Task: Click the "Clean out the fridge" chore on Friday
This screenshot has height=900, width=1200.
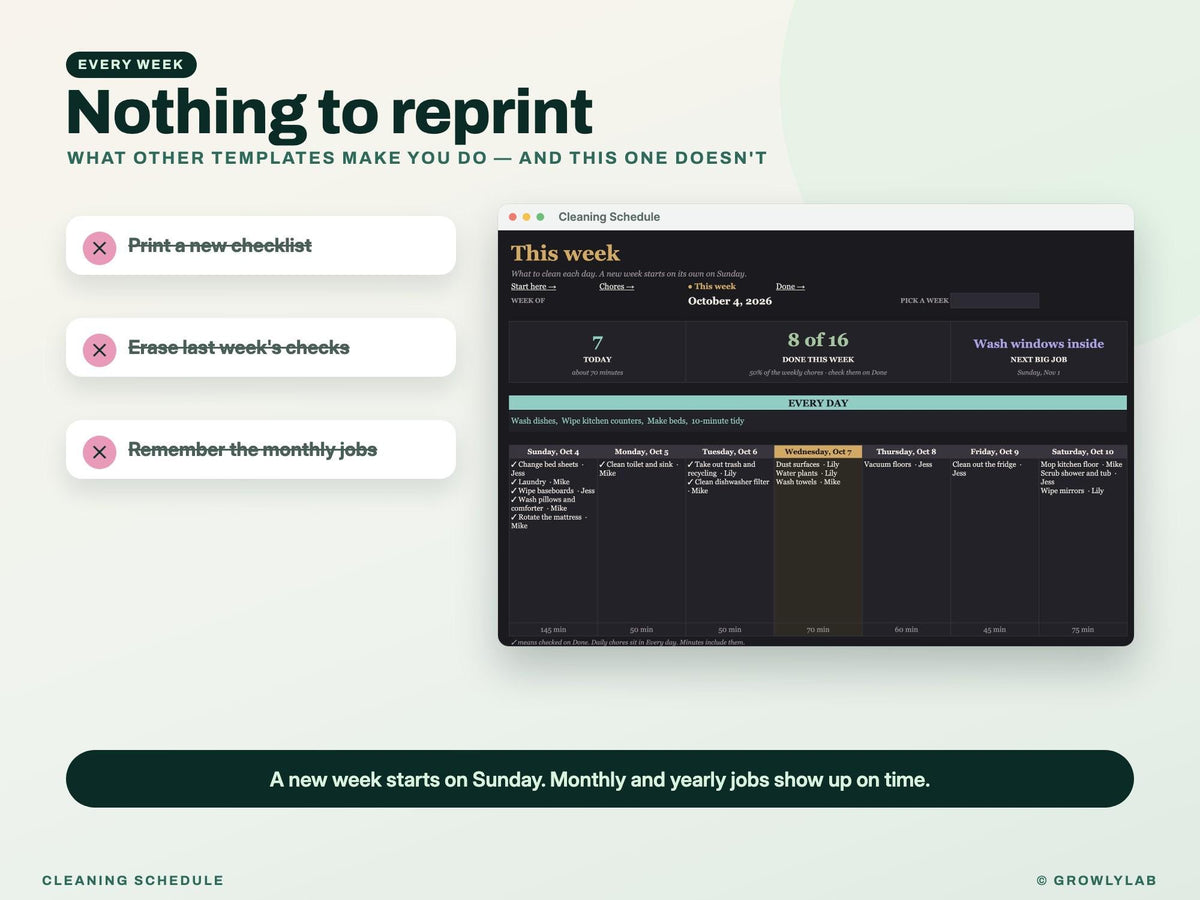Action: (x=987, y=469)
